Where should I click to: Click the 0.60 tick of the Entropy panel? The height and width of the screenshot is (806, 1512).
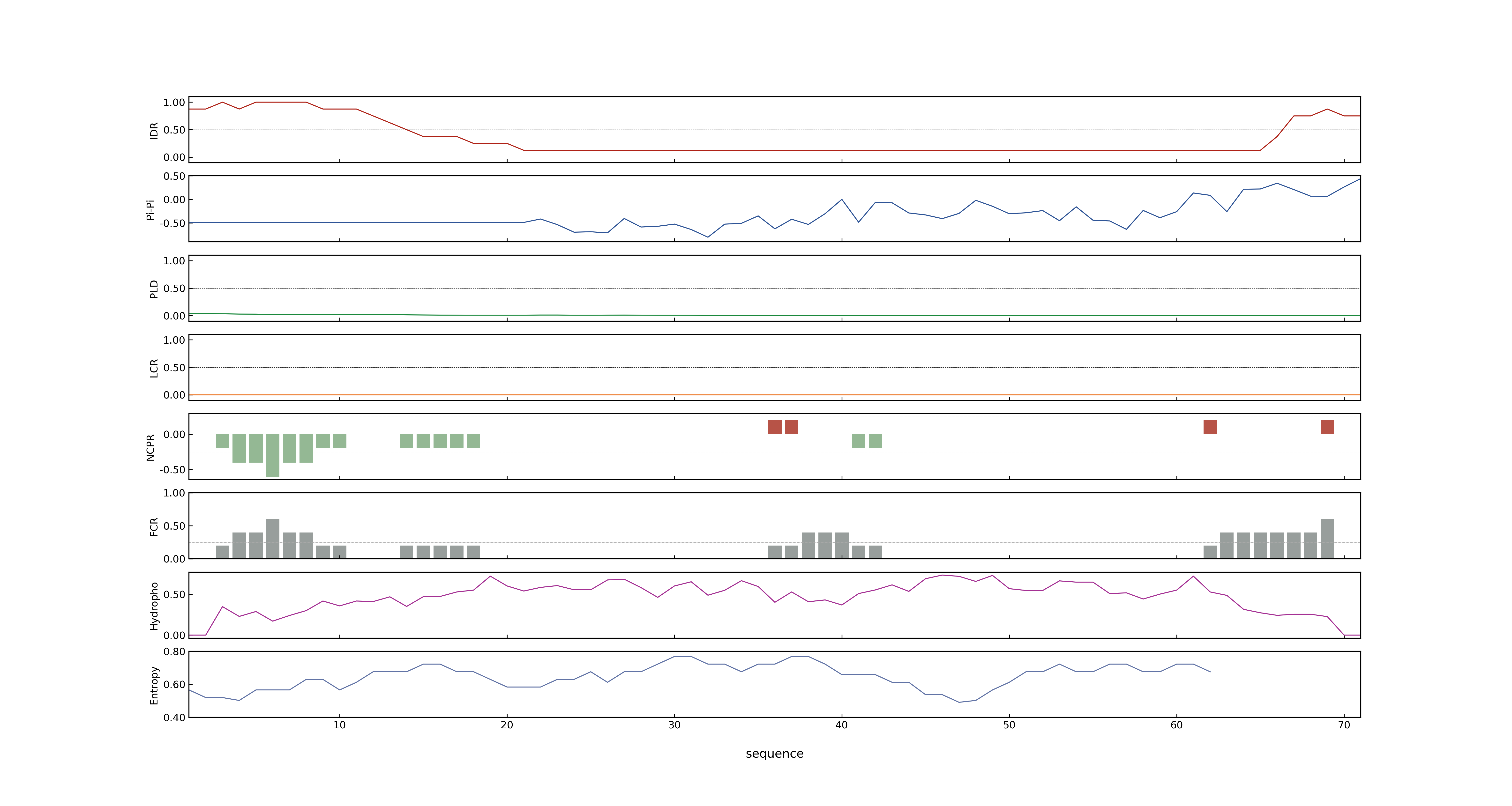(x=174, y=685)
